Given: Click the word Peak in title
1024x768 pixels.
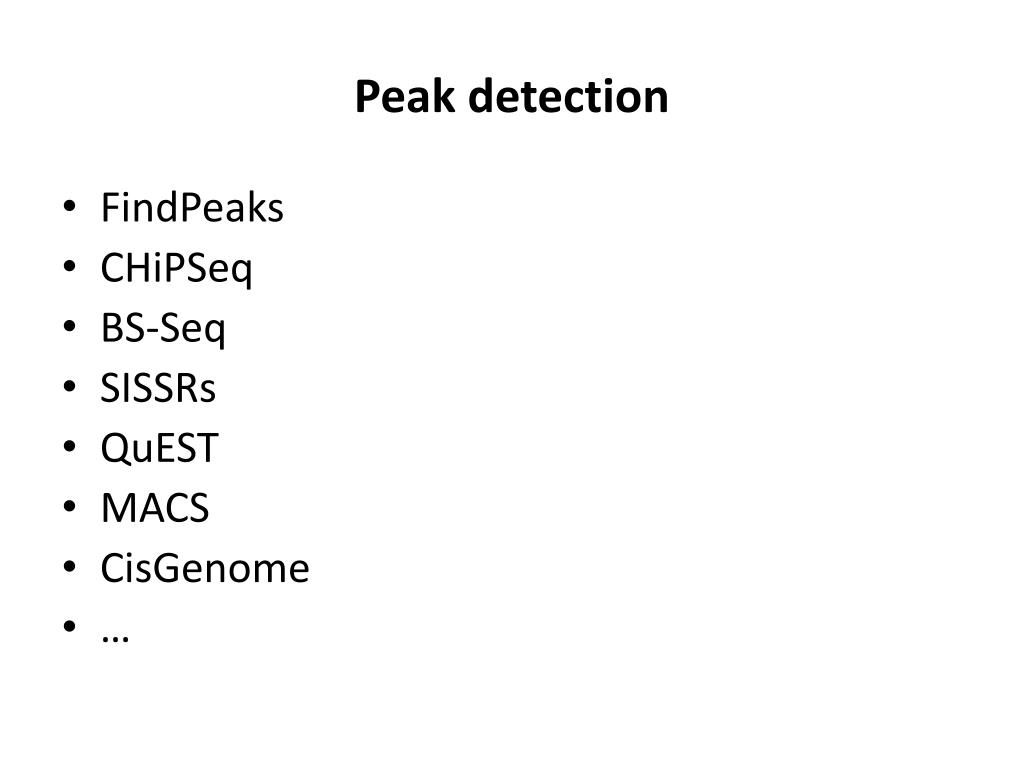Looking at the screenshot, I should pyautogui.click(x=404, y=97).
